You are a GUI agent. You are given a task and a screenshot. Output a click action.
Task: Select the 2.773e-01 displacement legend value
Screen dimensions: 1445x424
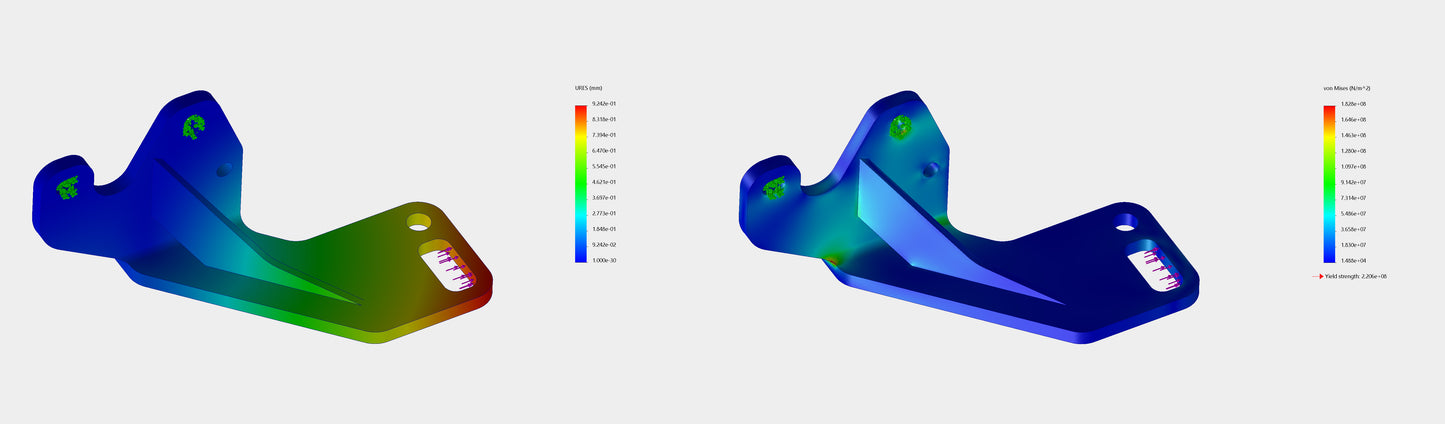pyautogui.click(x=604, y=213)
